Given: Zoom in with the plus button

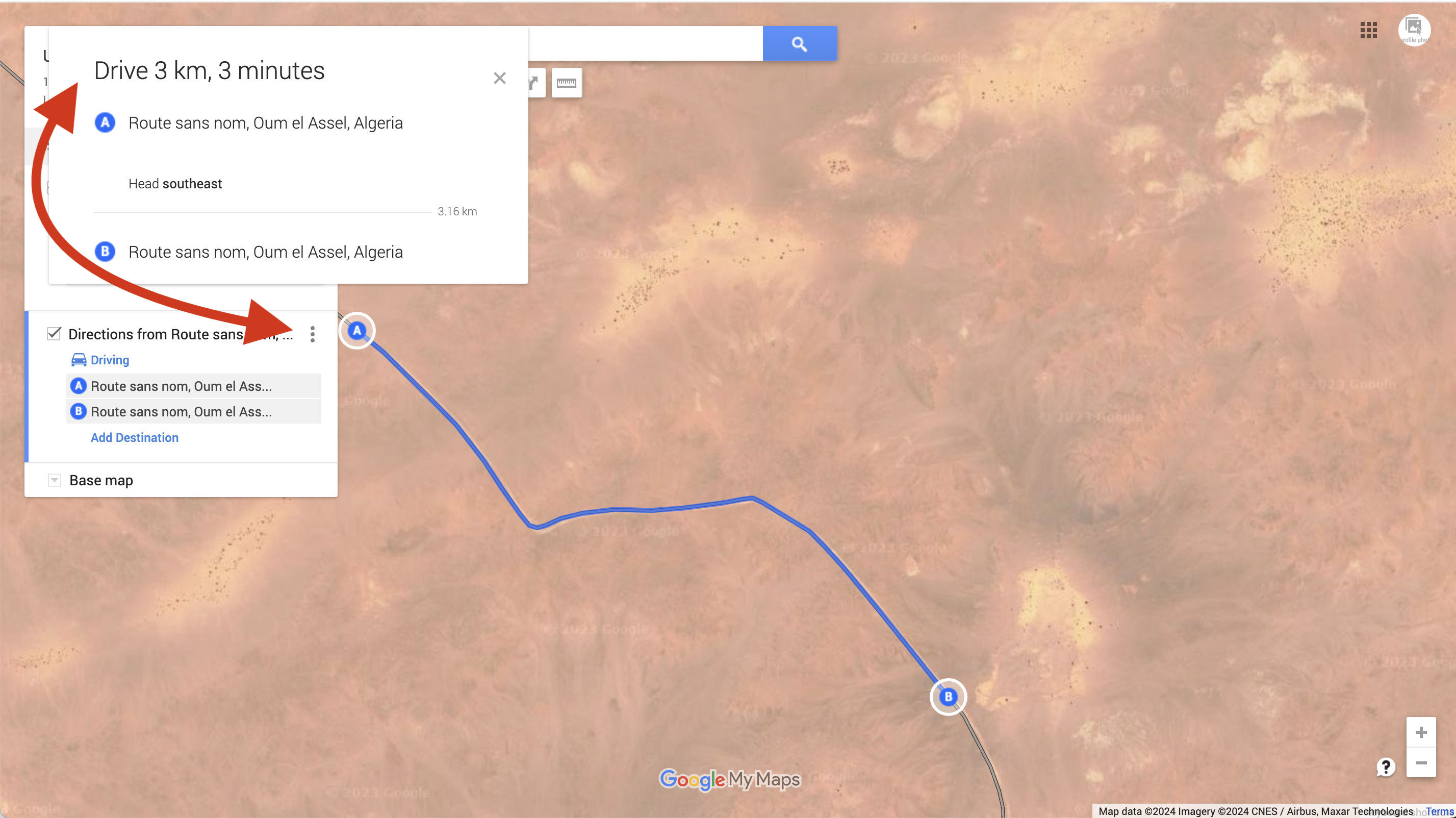Looking at the screenshot, I should [1421, 732].
